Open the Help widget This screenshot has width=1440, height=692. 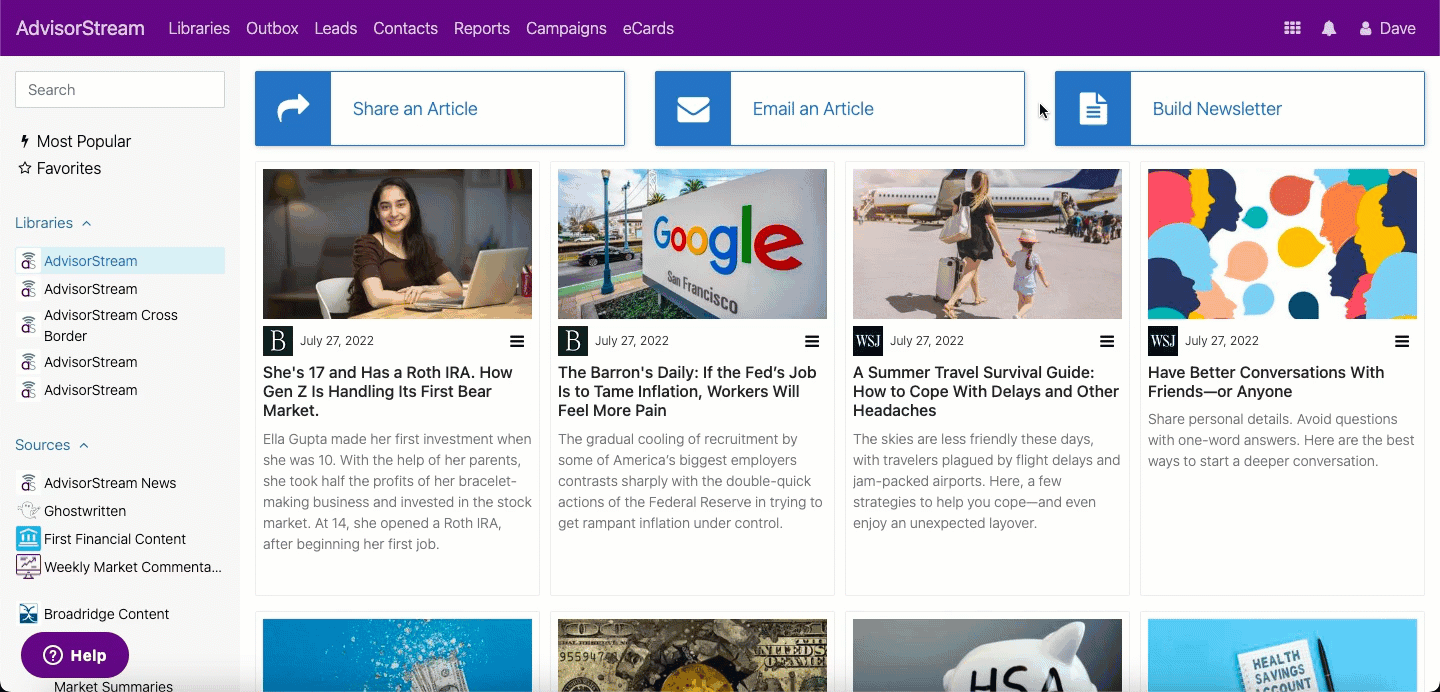click(x=75, y=655)
